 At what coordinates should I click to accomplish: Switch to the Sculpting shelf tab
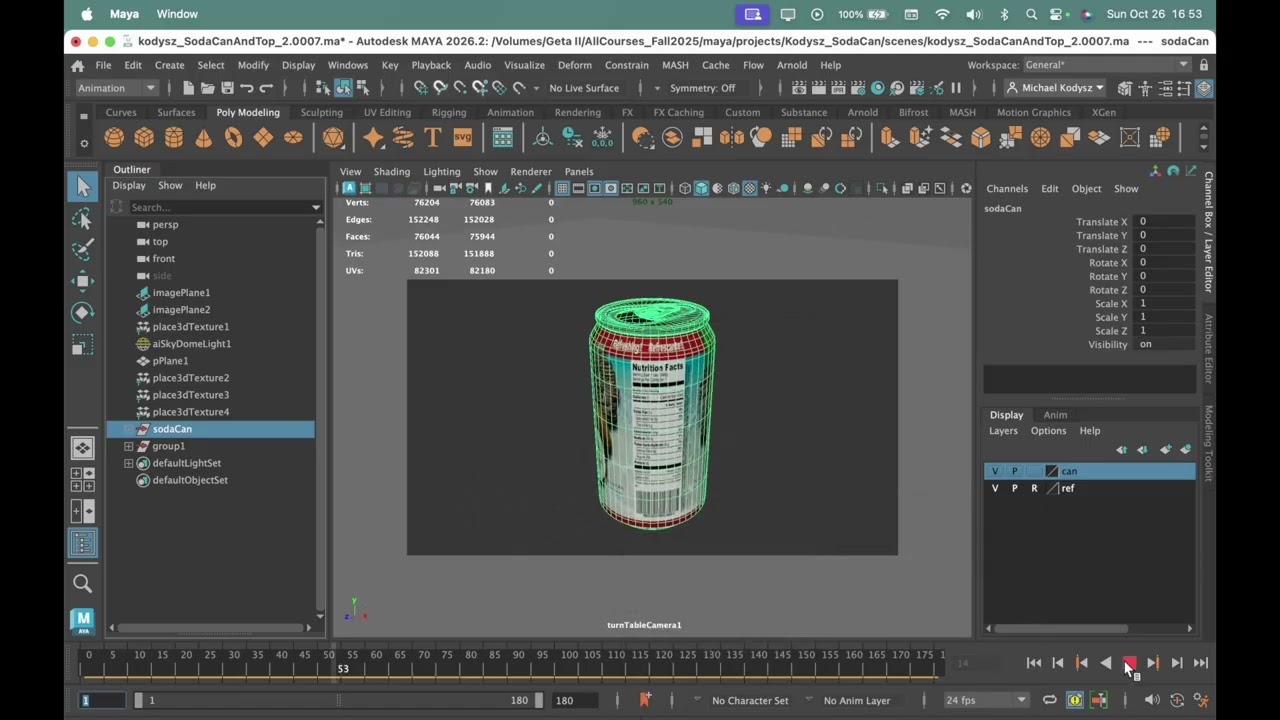point(322,112)
